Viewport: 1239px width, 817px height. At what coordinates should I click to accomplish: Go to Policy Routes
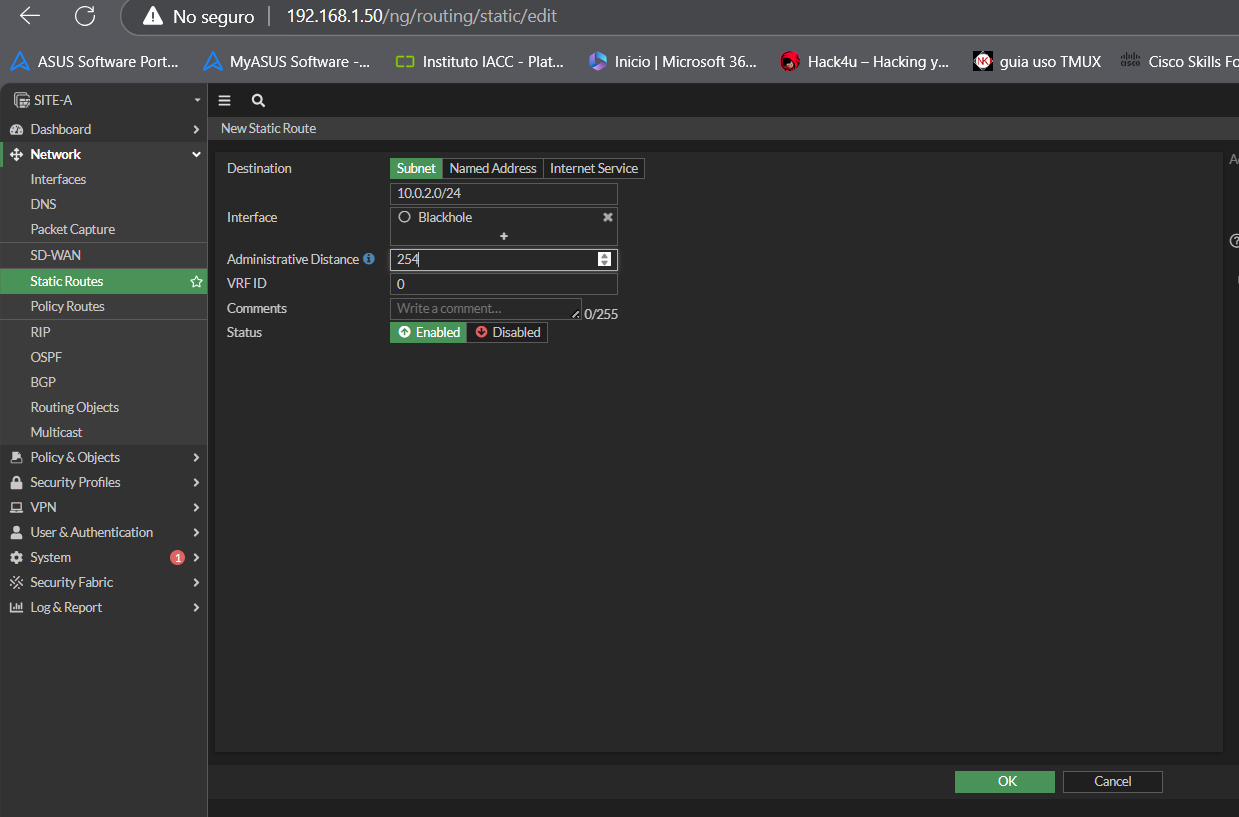click(67, 306)
